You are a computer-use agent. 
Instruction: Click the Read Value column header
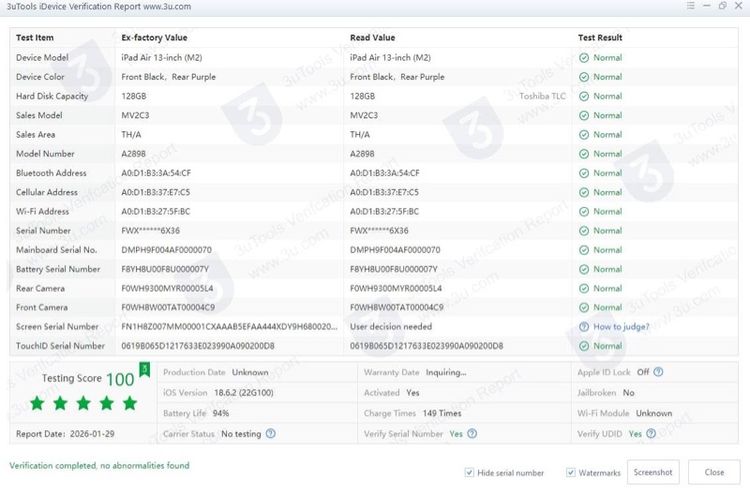372,37
